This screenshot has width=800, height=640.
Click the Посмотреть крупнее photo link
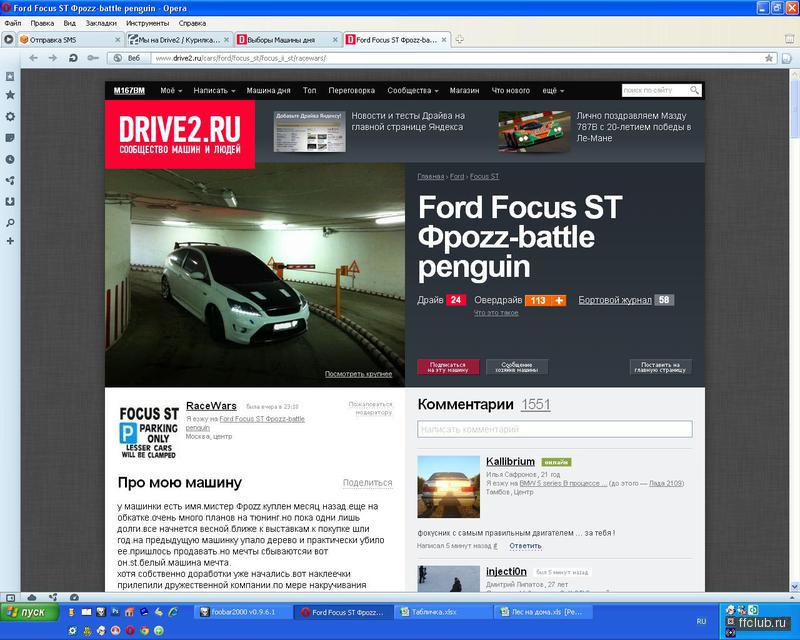pyautogui.click(x=358, y=374)
